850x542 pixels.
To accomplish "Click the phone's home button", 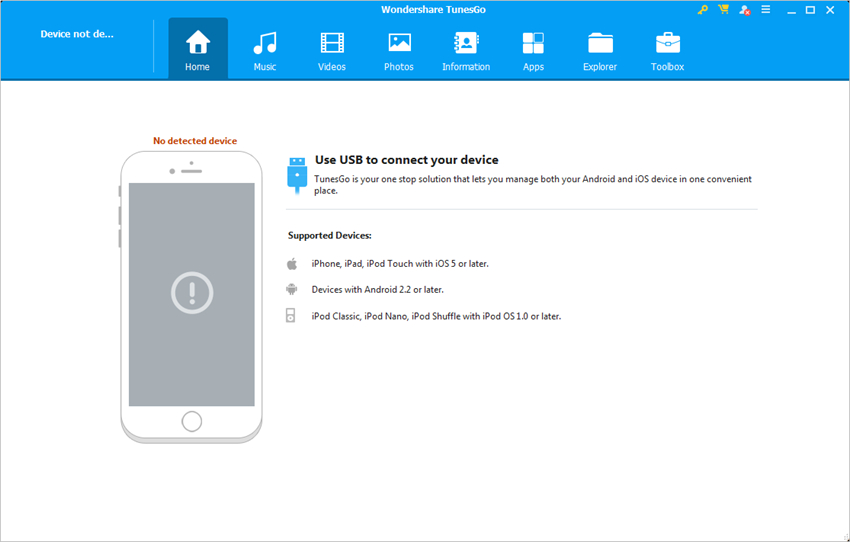I will 191,420.
